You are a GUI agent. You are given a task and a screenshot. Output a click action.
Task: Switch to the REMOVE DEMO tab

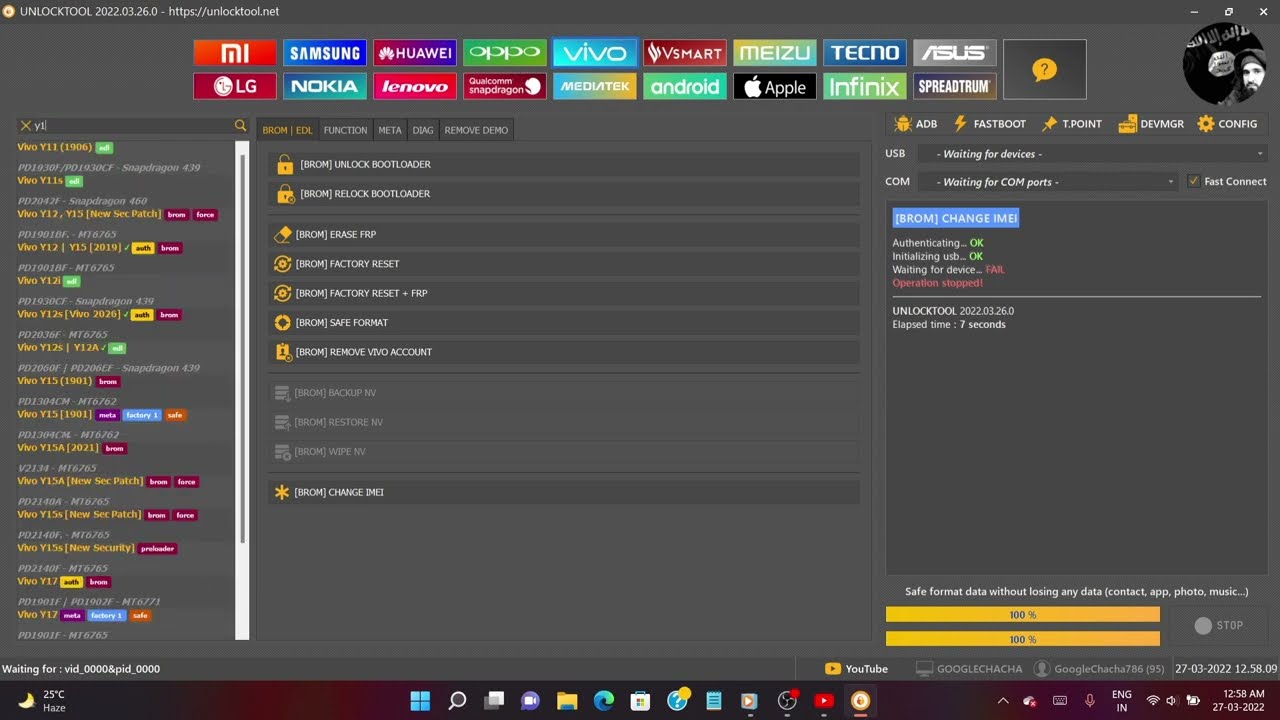[476, 130]
